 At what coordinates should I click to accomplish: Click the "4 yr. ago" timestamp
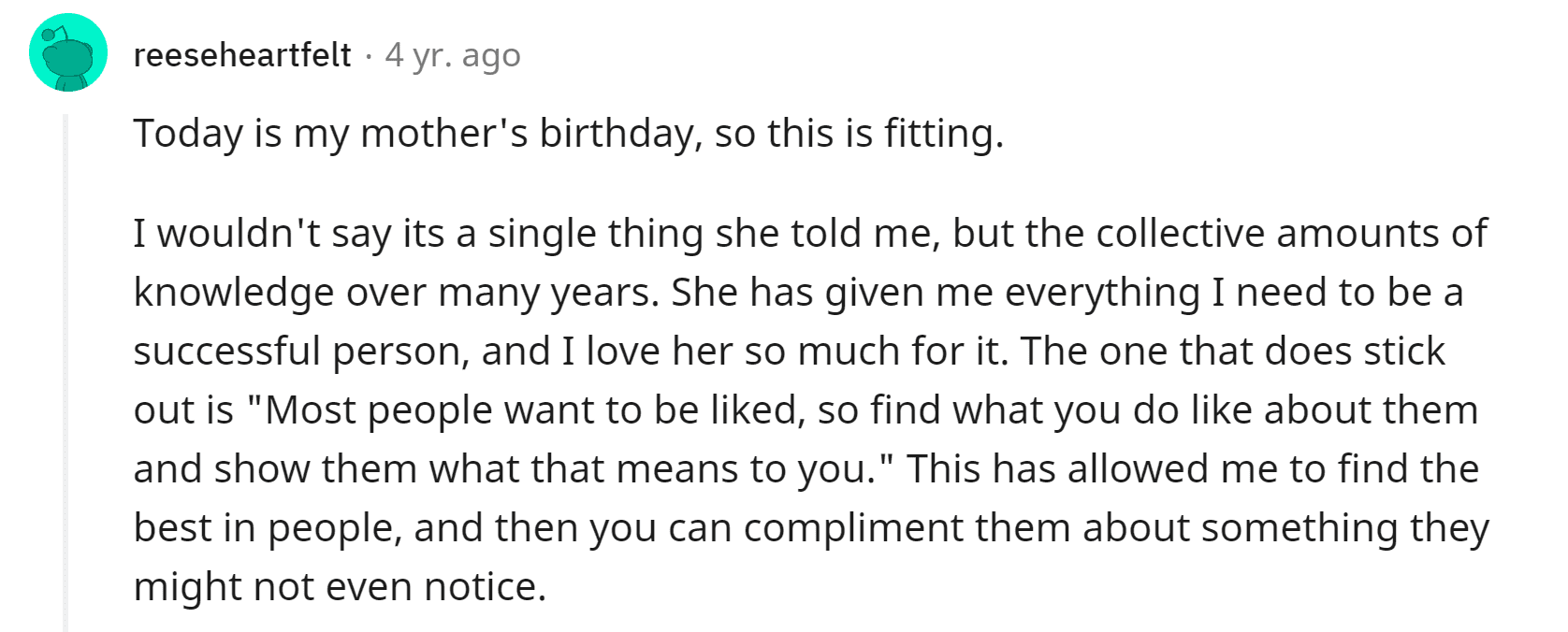[x=453, y=56]
